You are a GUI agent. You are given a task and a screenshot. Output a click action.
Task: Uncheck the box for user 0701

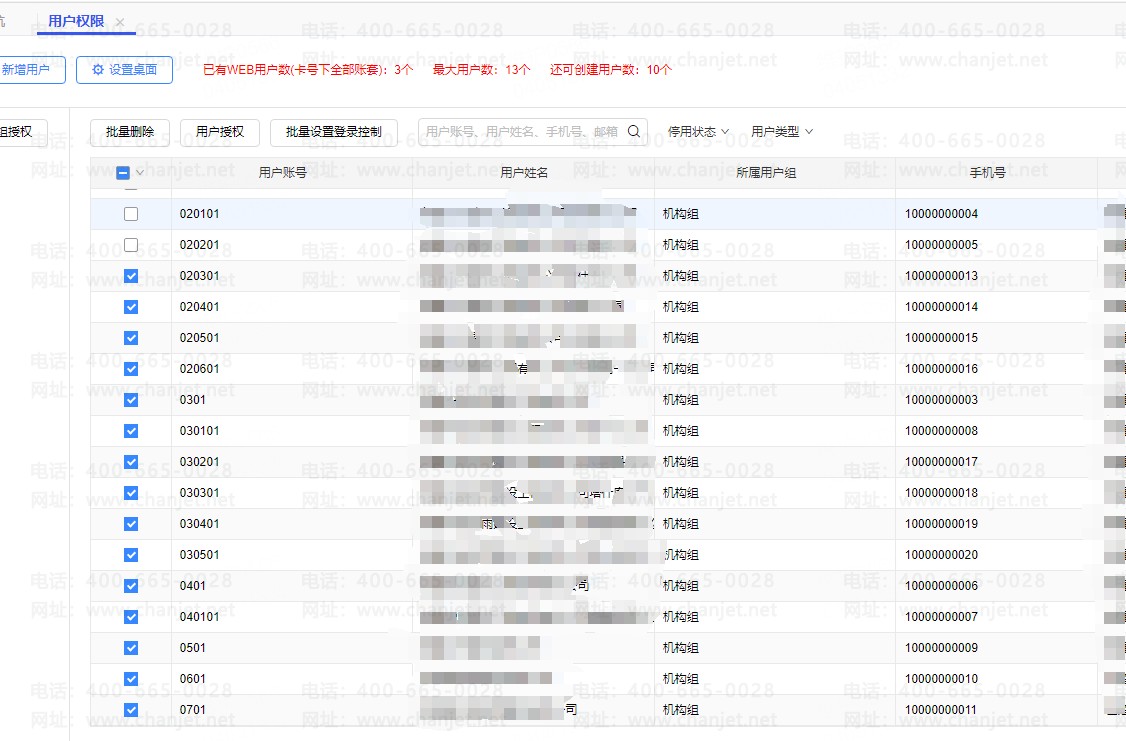pyautogui.click(x=131, y=710)
